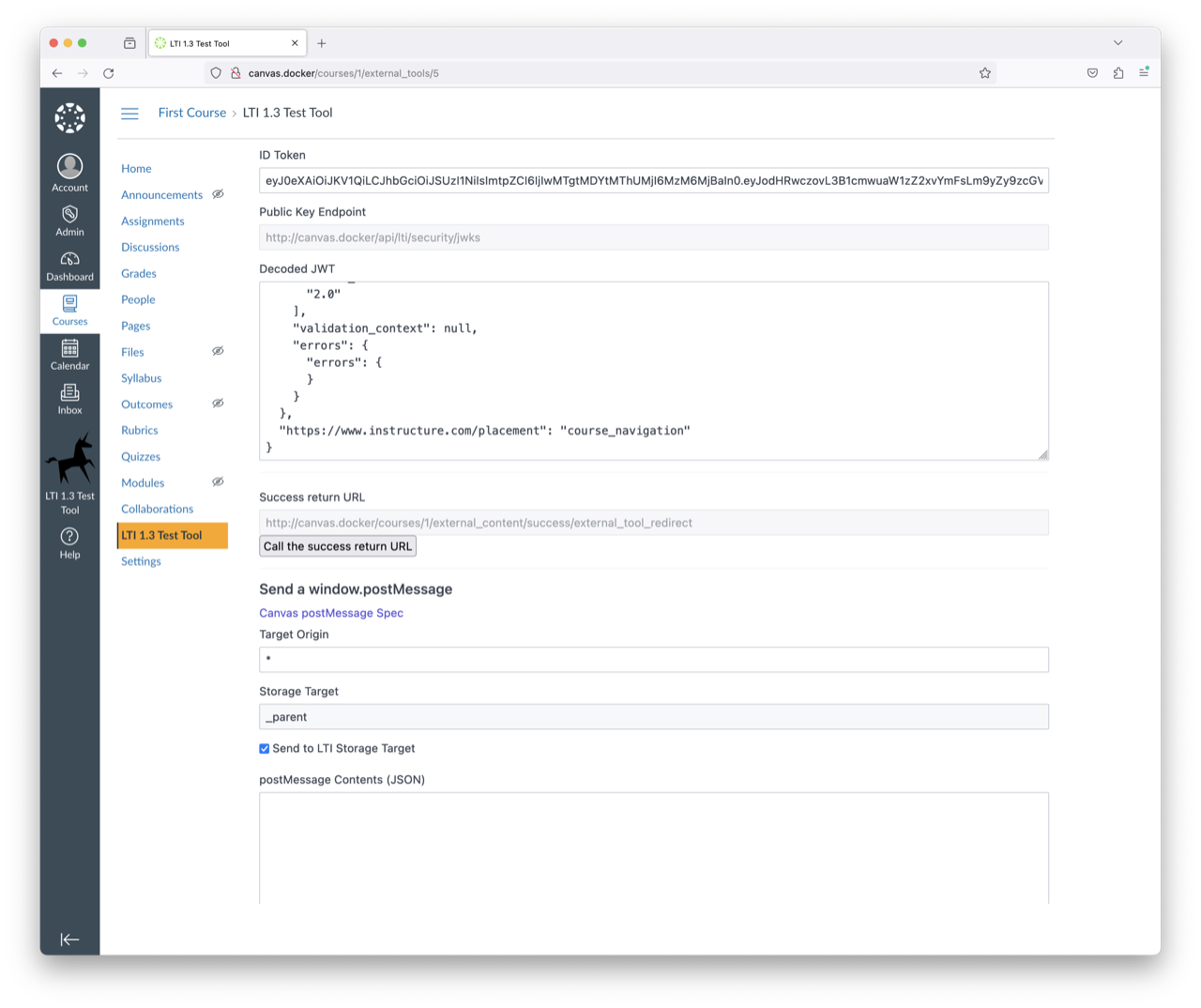Click the hidden eye icon beside Announcements
The image size is (1201, 1008).
pos(218,194)
